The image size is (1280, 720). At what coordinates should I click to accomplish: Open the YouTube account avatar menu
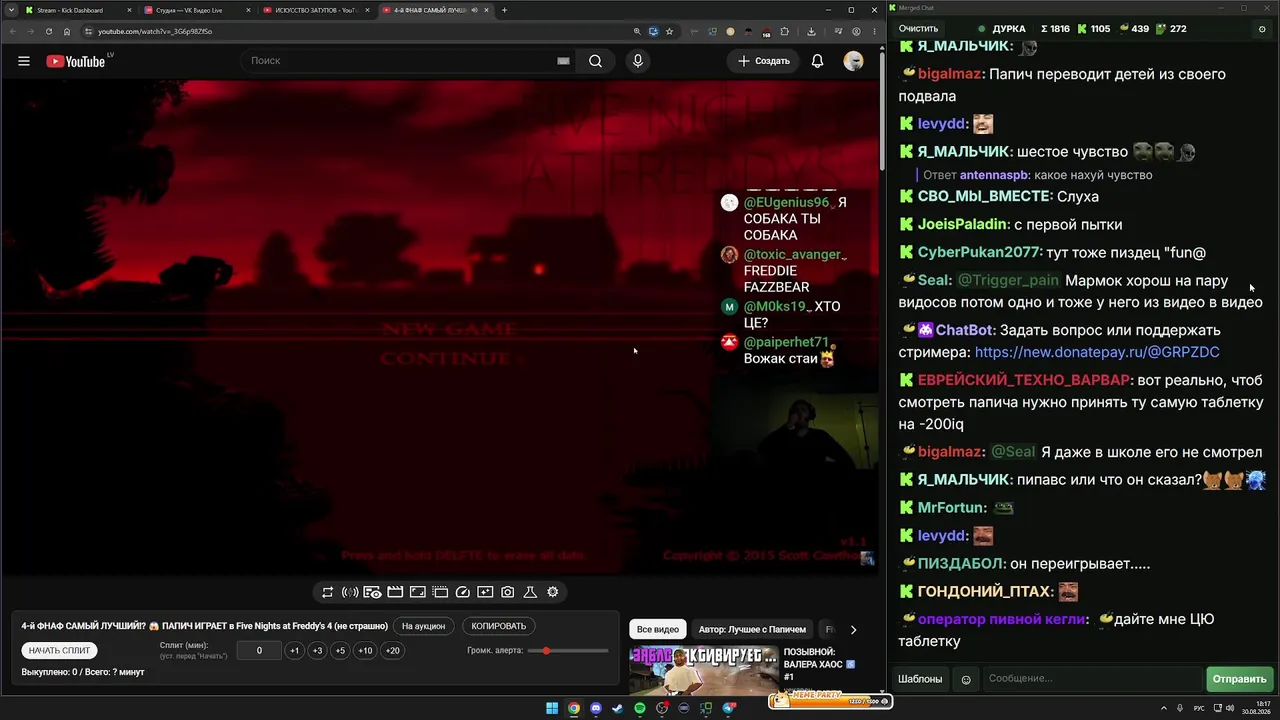pyautogui.click(x=853, y=61)
